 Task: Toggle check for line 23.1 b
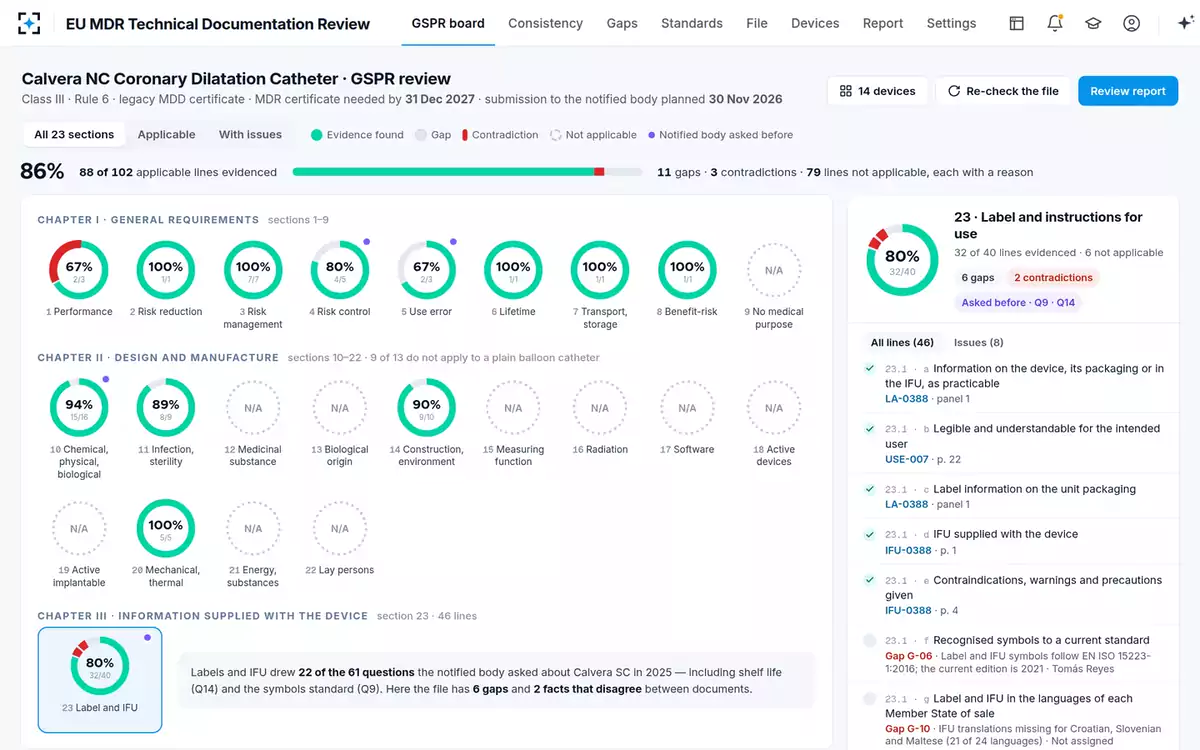point(870,429)
